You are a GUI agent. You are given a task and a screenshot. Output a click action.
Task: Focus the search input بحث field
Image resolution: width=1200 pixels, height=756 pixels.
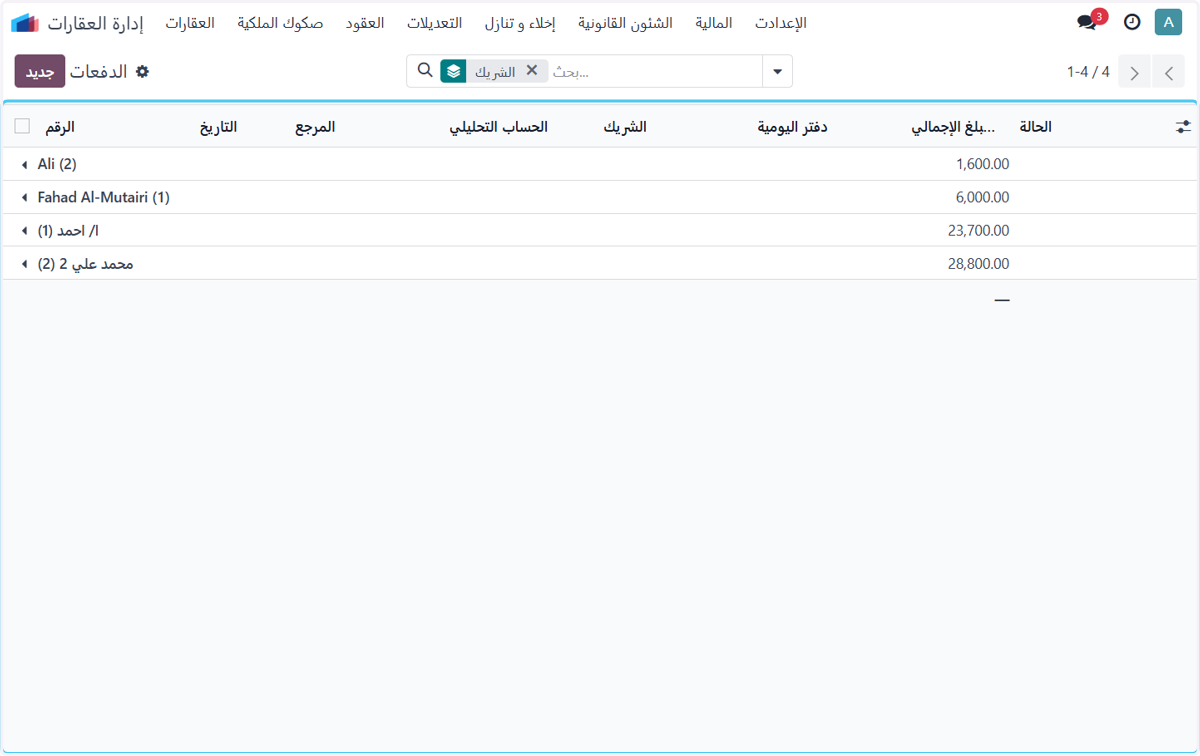655,72
